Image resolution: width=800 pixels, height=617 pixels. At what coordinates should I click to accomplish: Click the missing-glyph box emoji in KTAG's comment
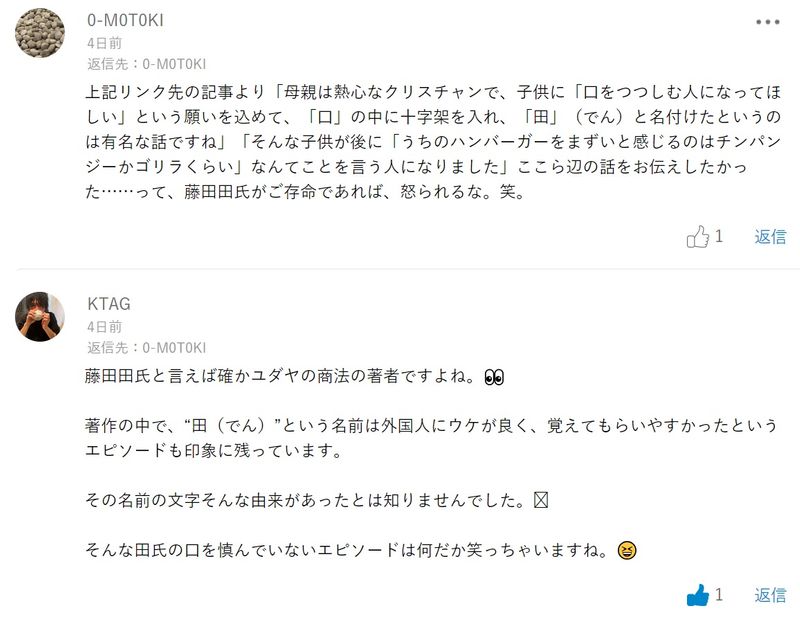pyautogui.click(x=541, y=500)
